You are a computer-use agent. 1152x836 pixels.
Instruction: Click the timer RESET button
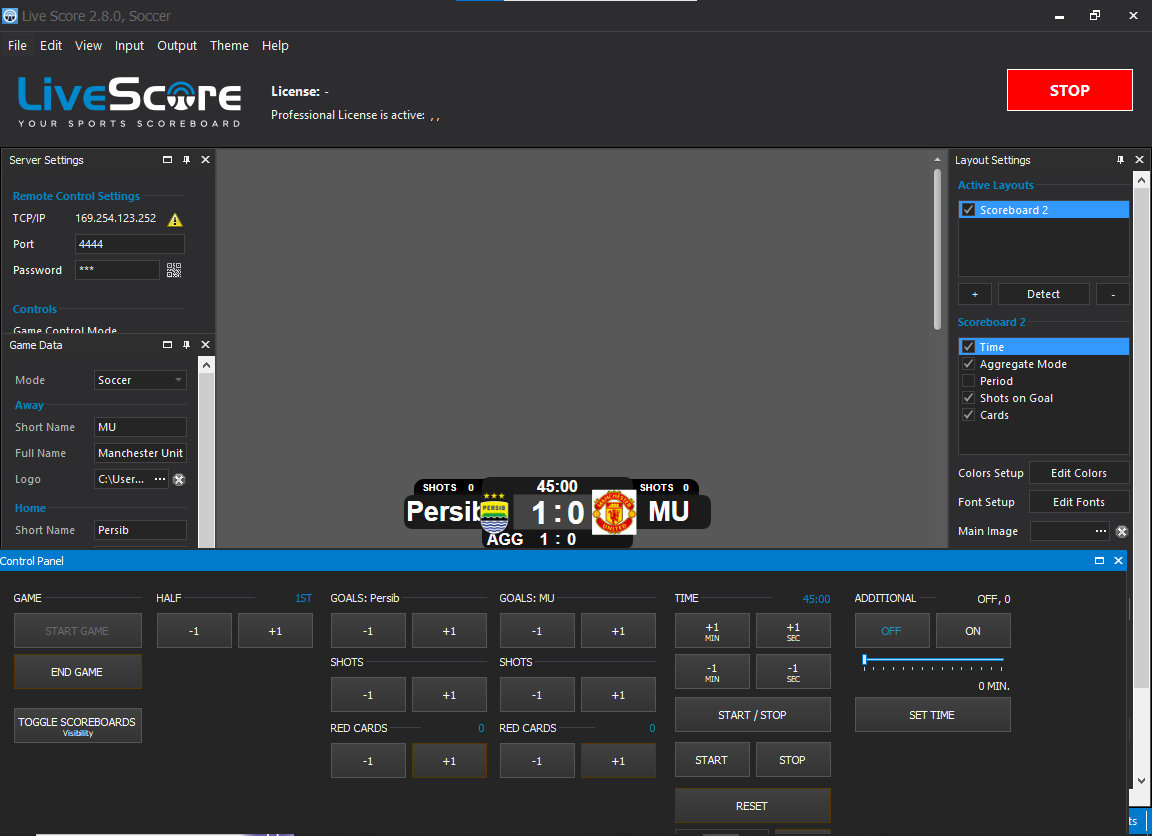(752, 806)
